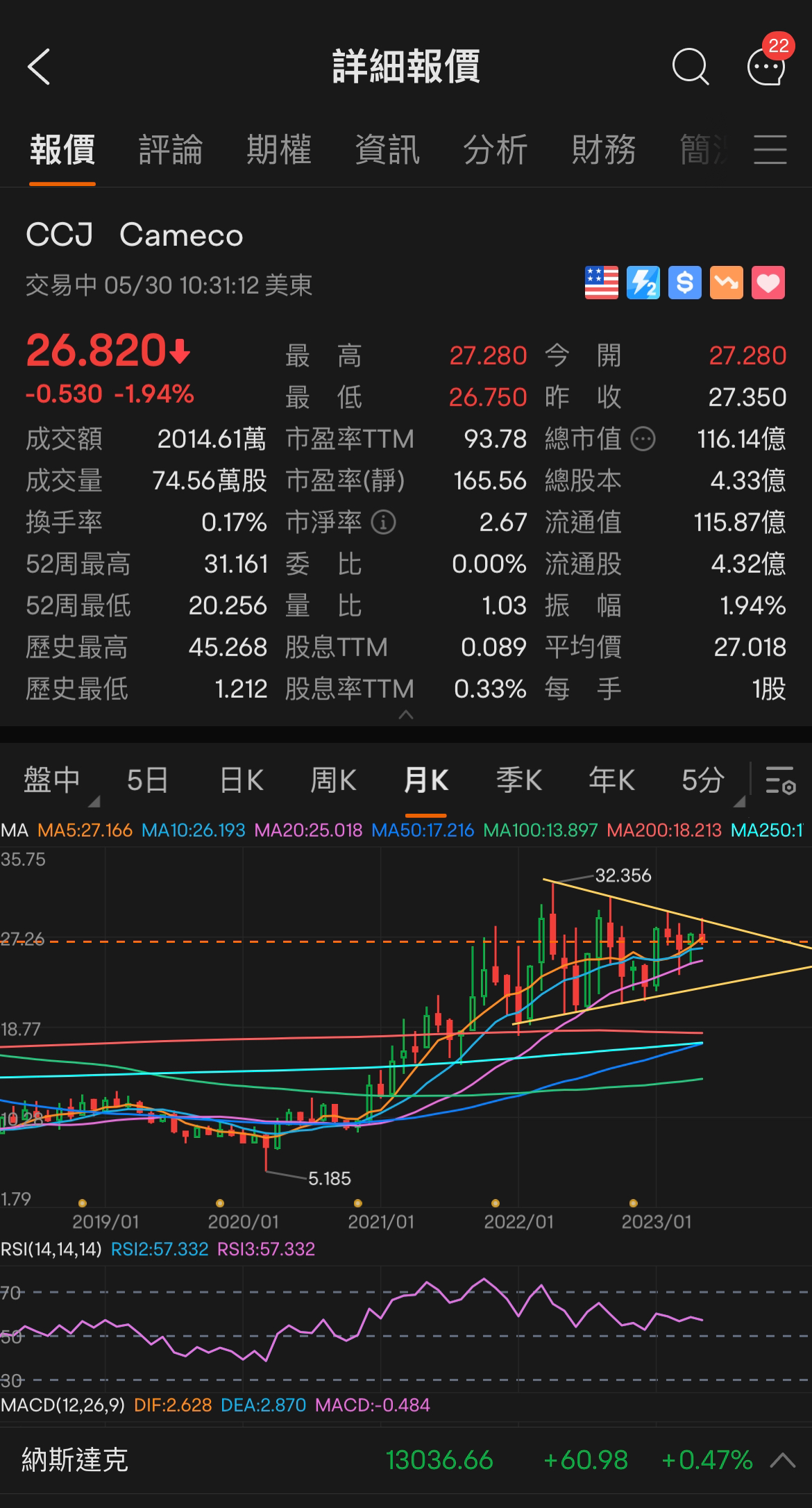
Task: Tap the event dot above 2023/01
Action: [633, 1203]
